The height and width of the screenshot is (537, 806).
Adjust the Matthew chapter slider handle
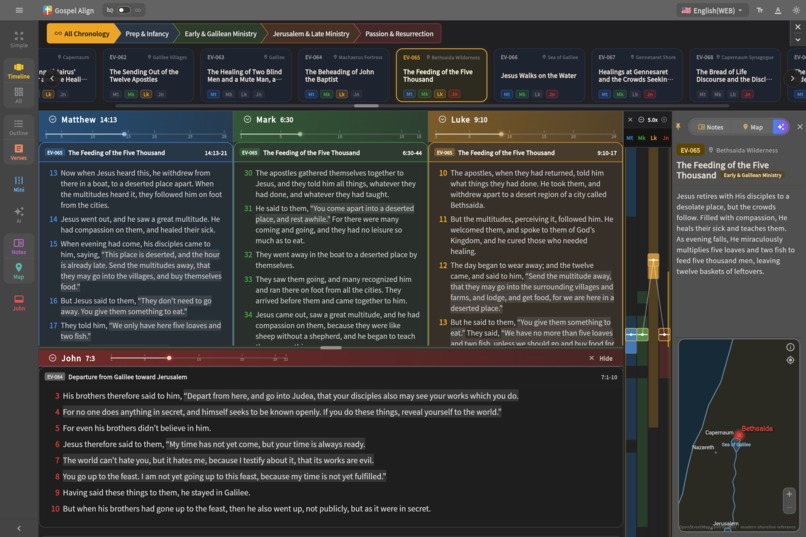point(124,134)
